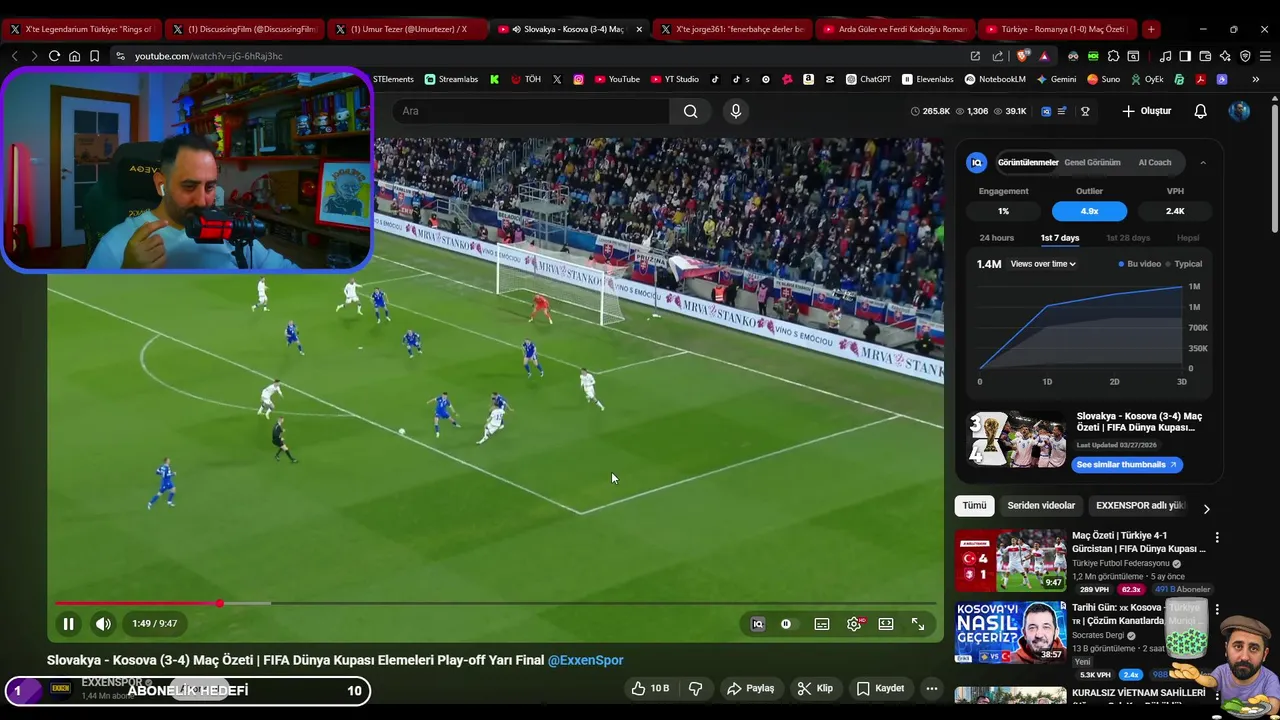This screenshot has width=1280, height=720.
Task: Click the search magnifier button
Action: pyautogui.click(x=691, y=111)
